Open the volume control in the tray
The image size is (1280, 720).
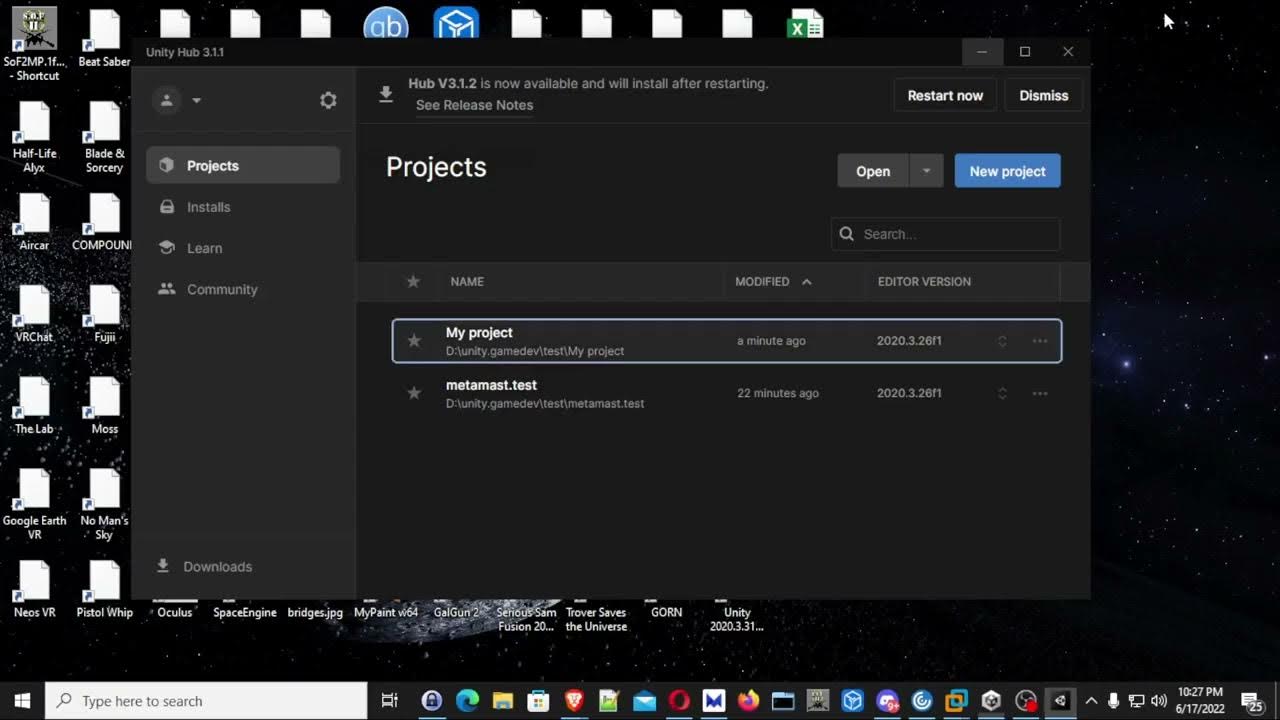pyautogui.click(x=1159, y=701)
